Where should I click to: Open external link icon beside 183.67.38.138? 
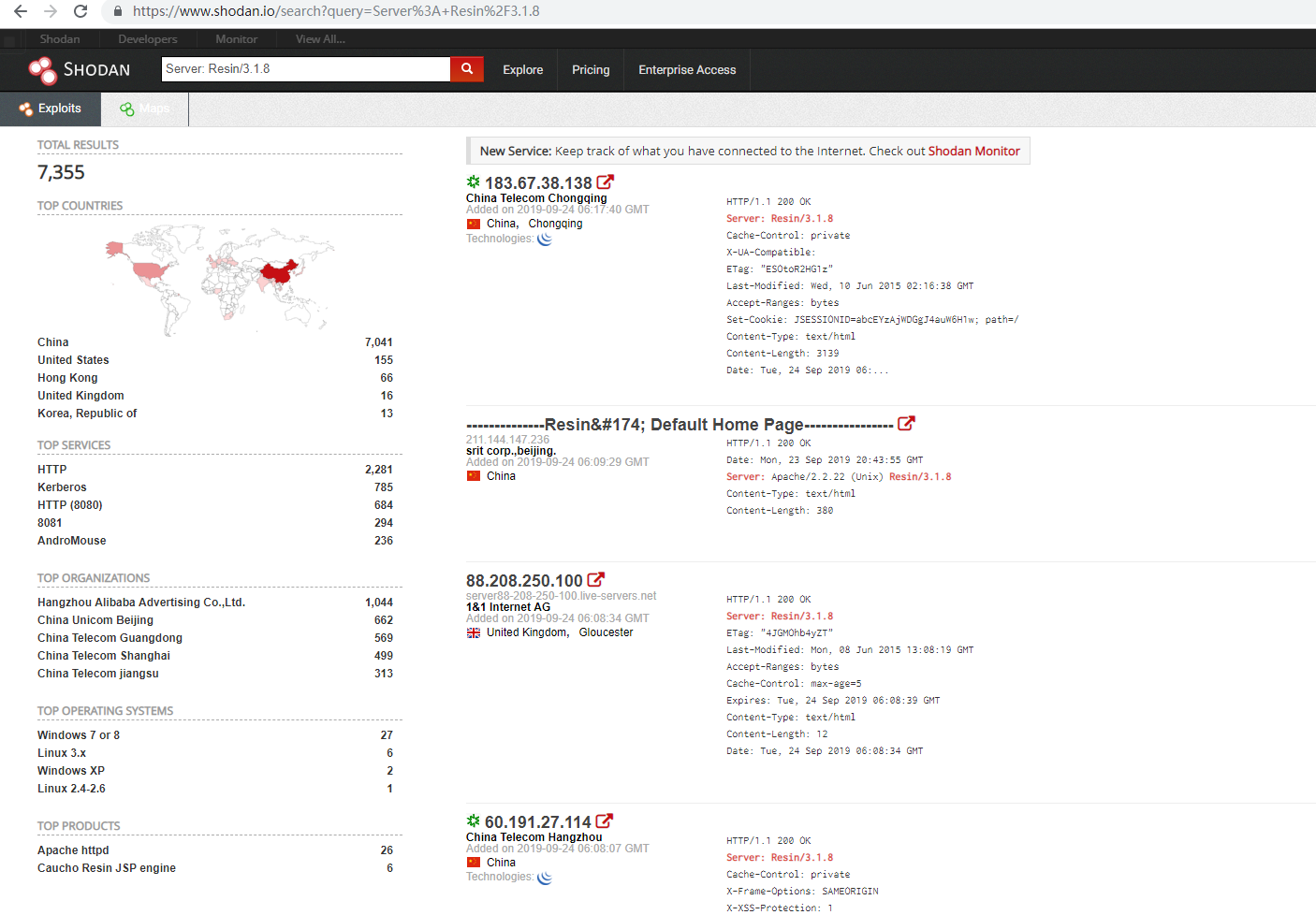606,182
